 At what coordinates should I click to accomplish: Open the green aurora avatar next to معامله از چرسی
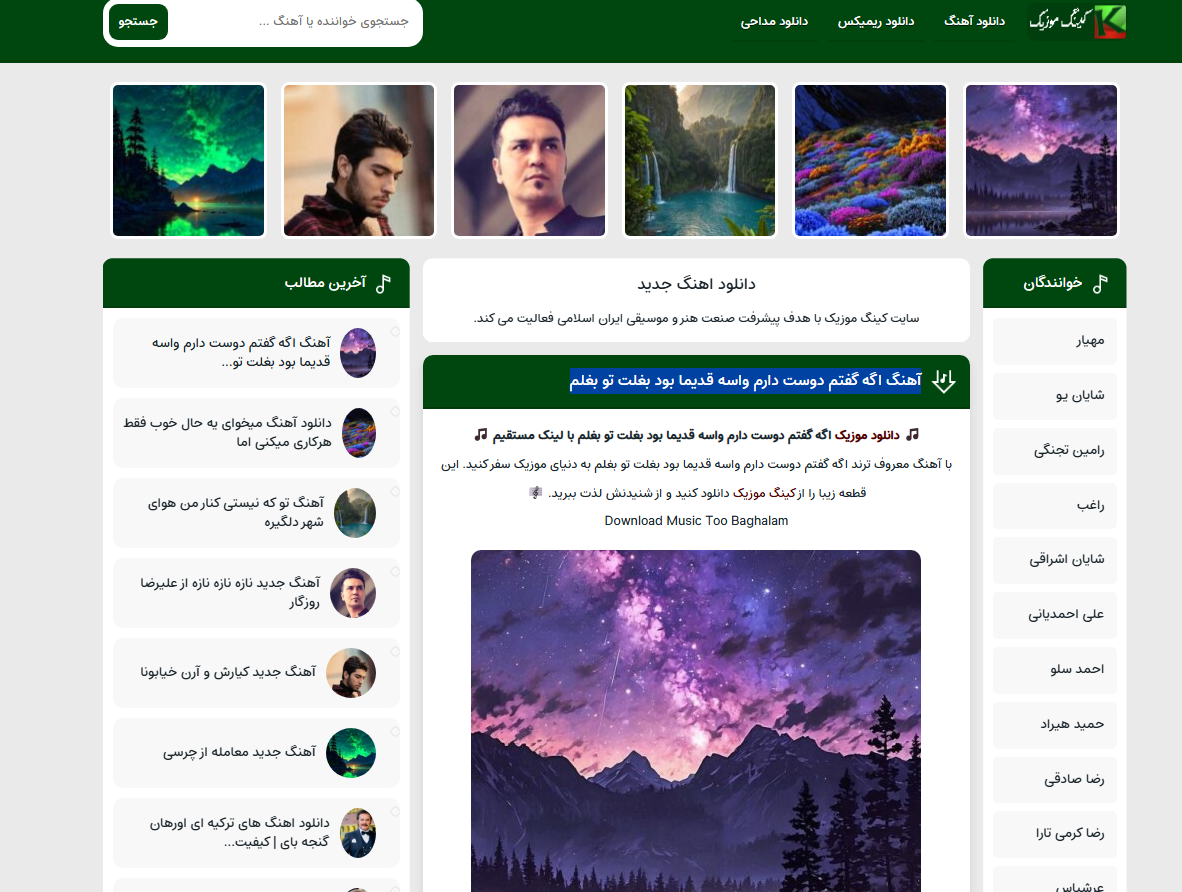351,753
